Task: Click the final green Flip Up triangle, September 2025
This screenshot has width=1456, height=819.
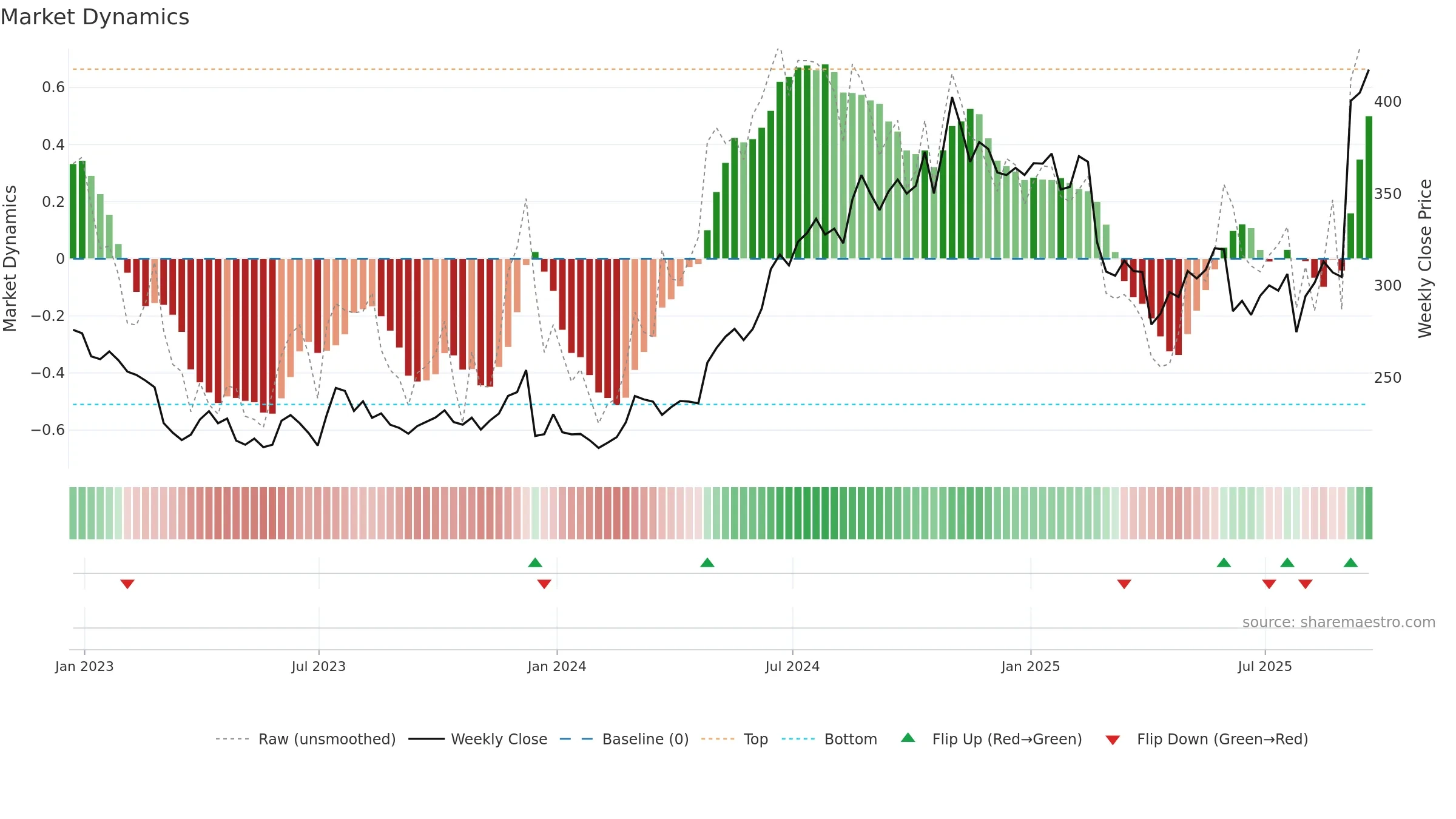Action: (x=1350, y=562)
